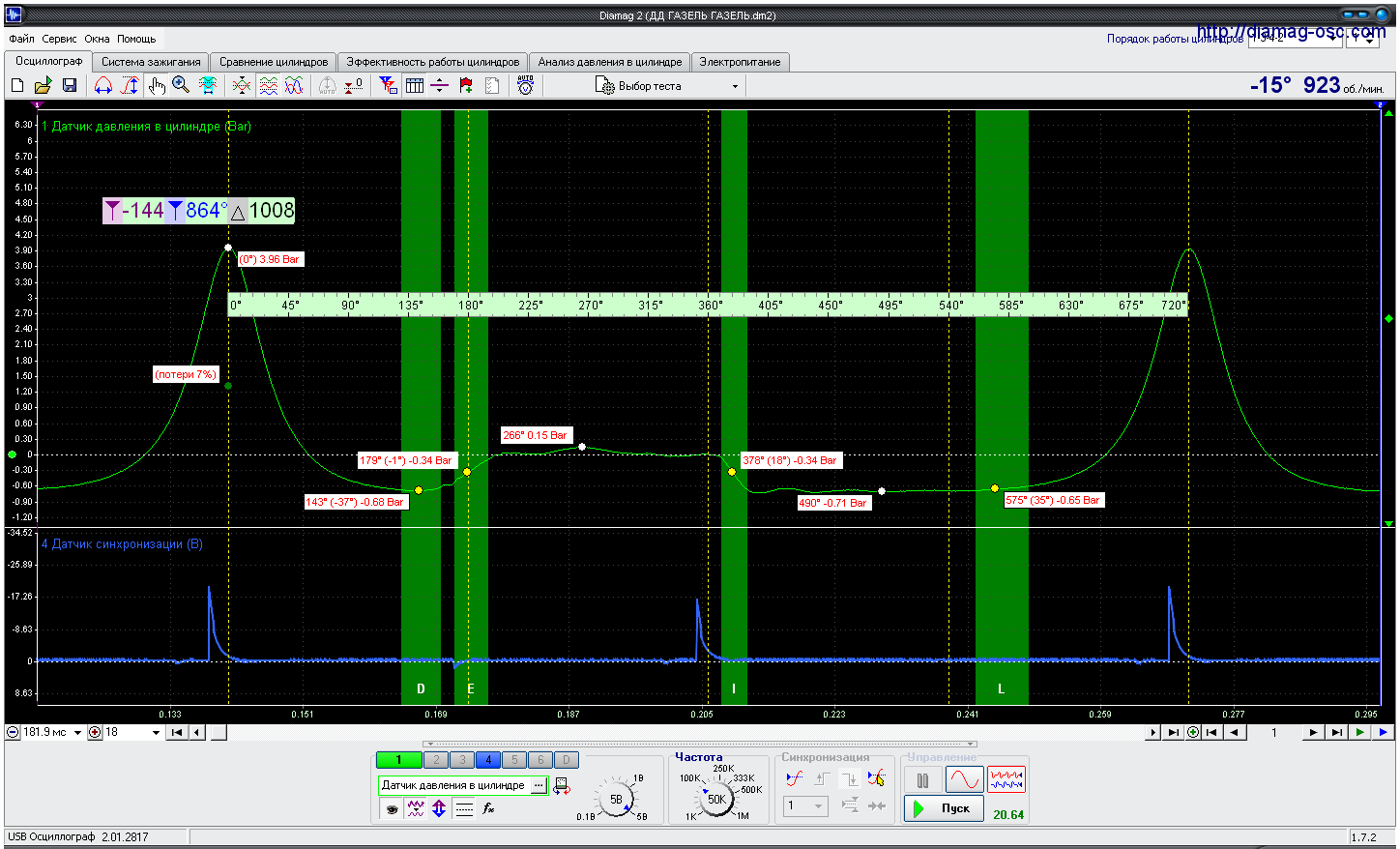Image resolution: width=1400 pixels, height=849 pixels.
Task: Open the fx math function icon
Action: tap(488, 808)
